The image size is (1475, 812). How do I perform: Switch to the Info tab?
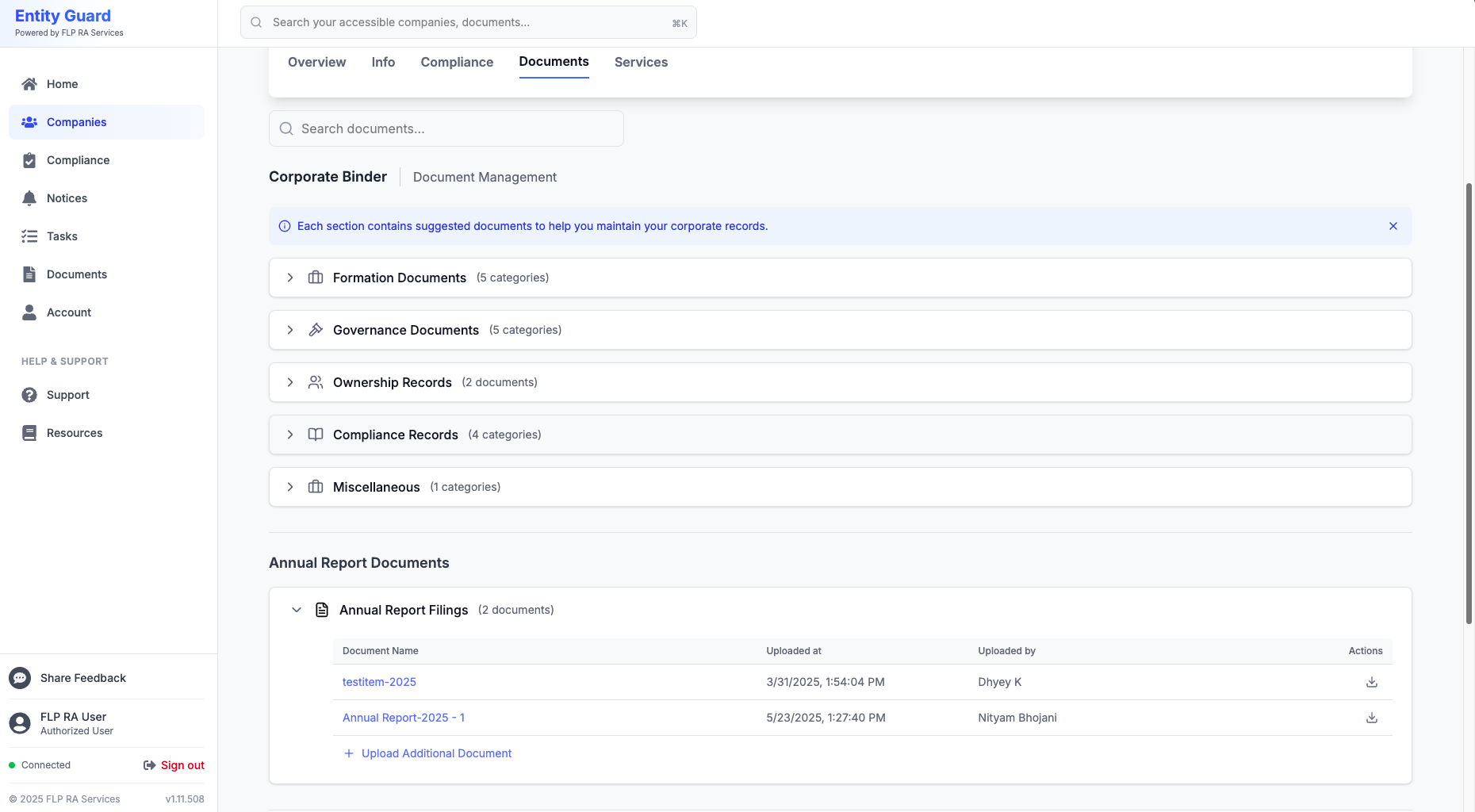(383, 62)
